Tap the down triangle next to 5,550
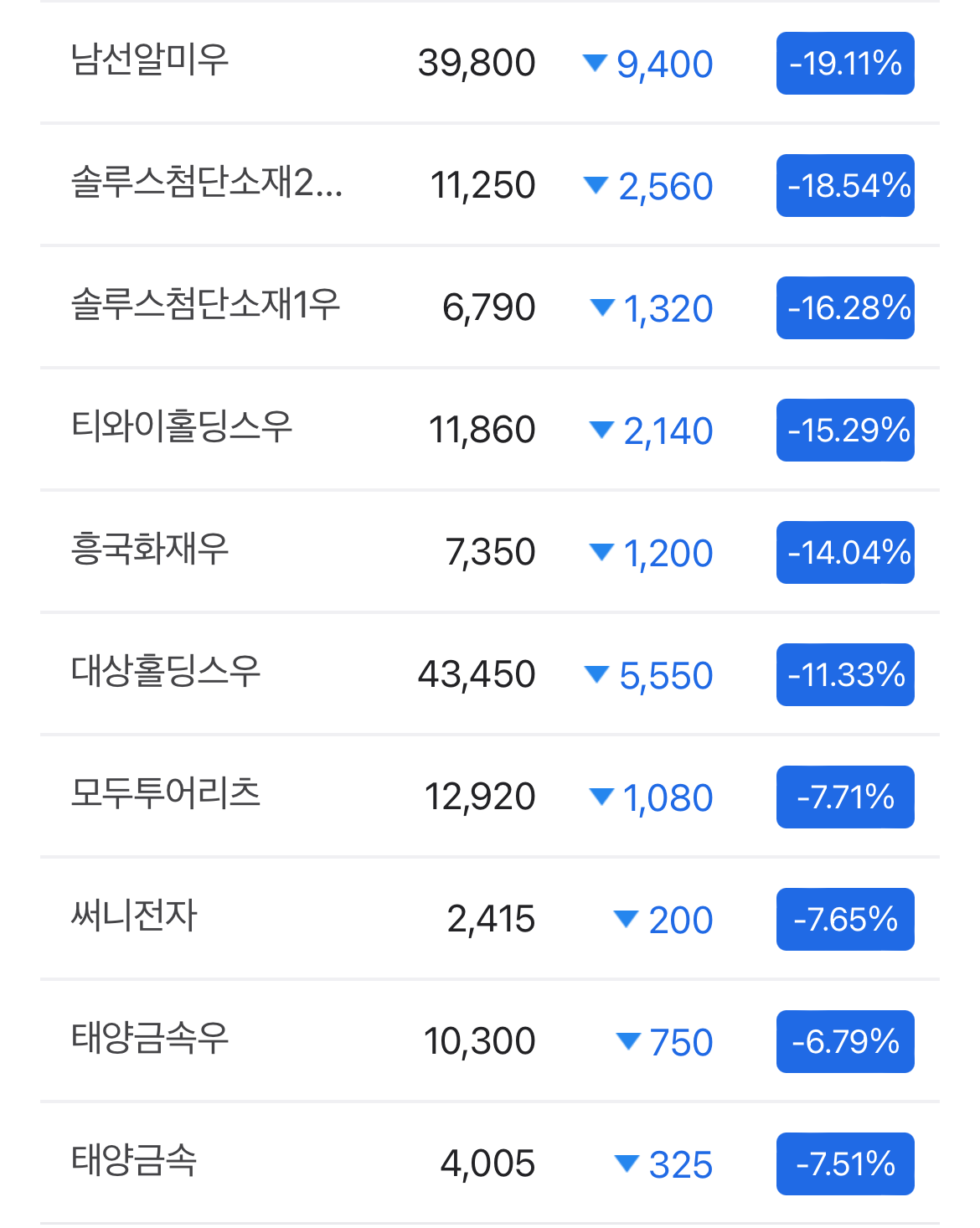980x1228 pixels. point(596,674)
